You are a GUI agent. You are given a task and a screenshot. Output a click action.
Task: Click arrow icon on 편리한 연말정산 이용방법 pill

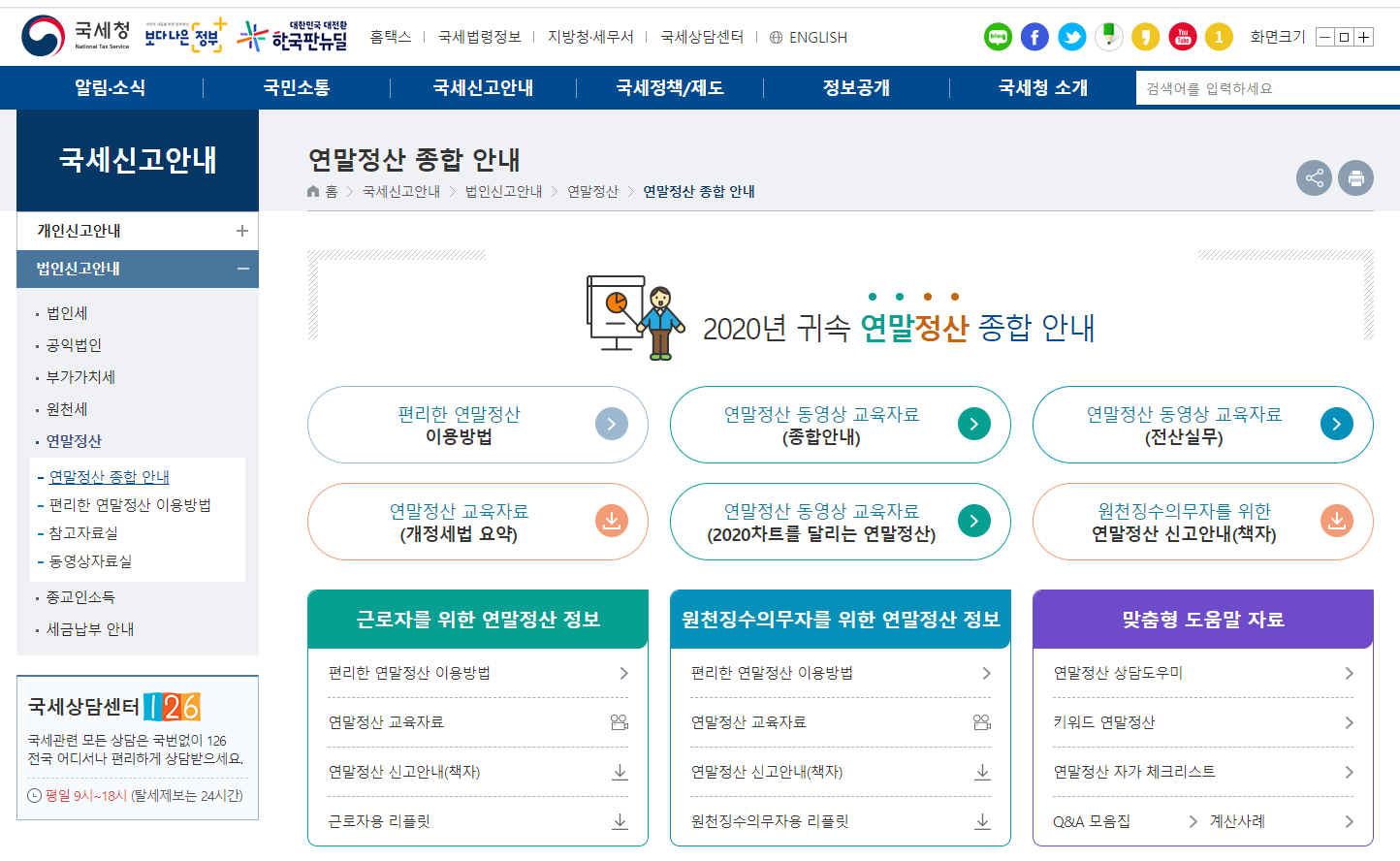[612, 424]
